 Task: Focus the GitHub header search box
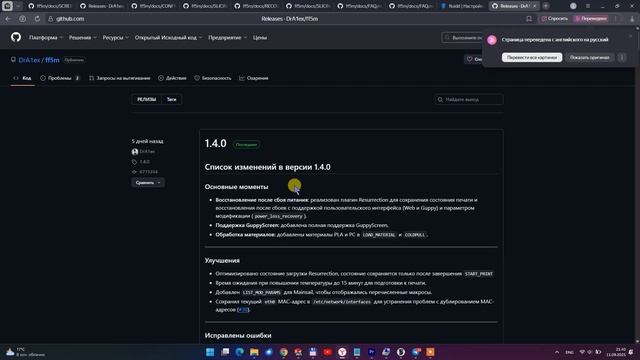pyautogui.click(x=462, y=38)
